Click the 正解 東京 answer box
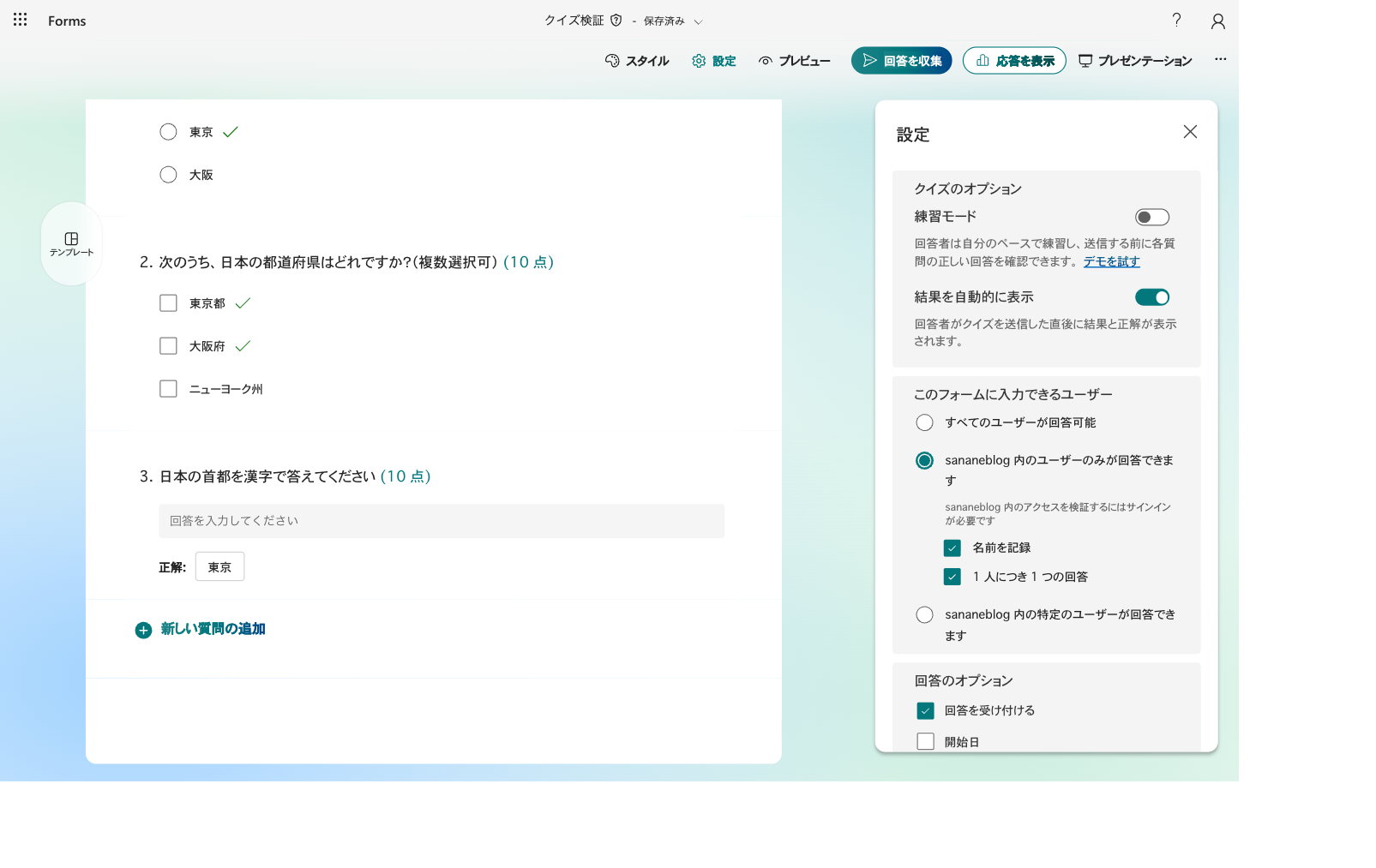 tap(219, 567)
